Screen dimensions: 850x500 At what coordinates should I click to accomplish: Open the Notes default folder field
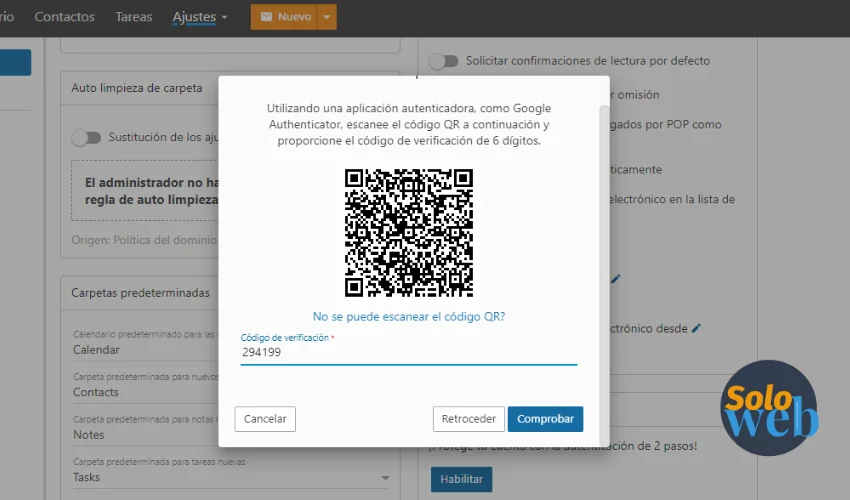[x=145, y=434]
